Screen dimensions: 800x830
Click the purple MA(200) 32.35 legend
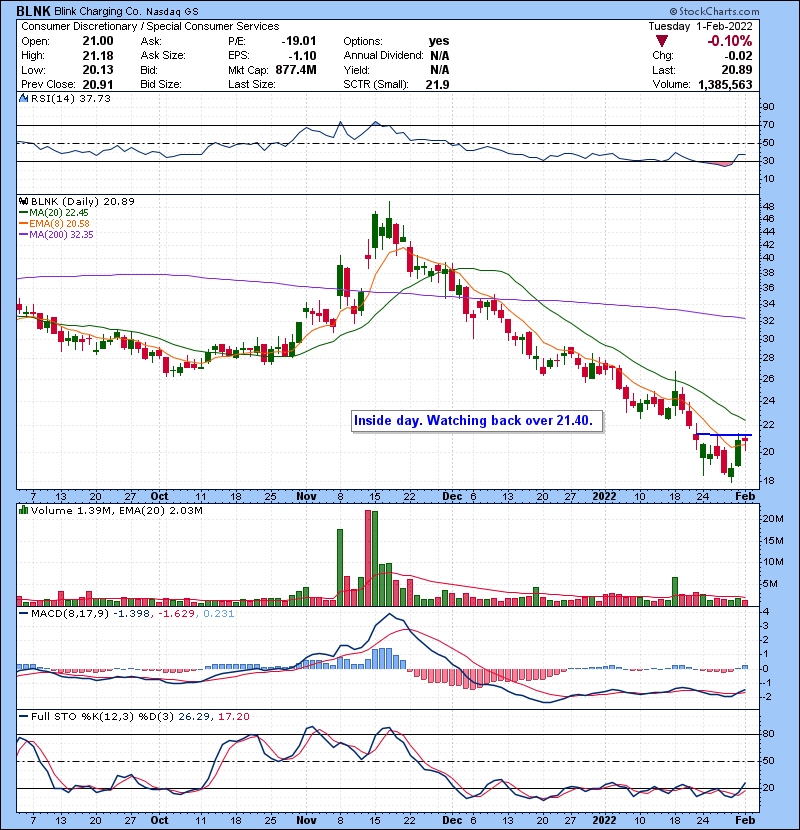56,234
